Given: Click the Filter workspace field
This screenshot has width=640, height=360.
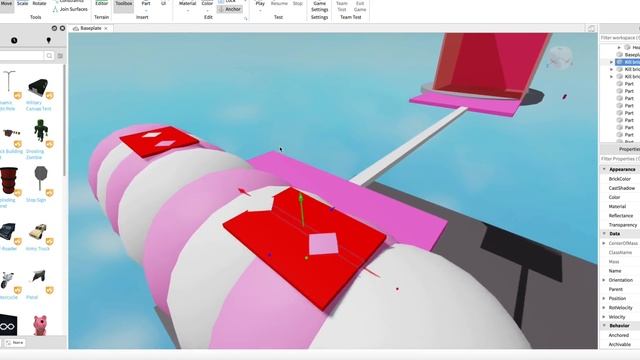Looking at the screenshot, I should [620, 38].
